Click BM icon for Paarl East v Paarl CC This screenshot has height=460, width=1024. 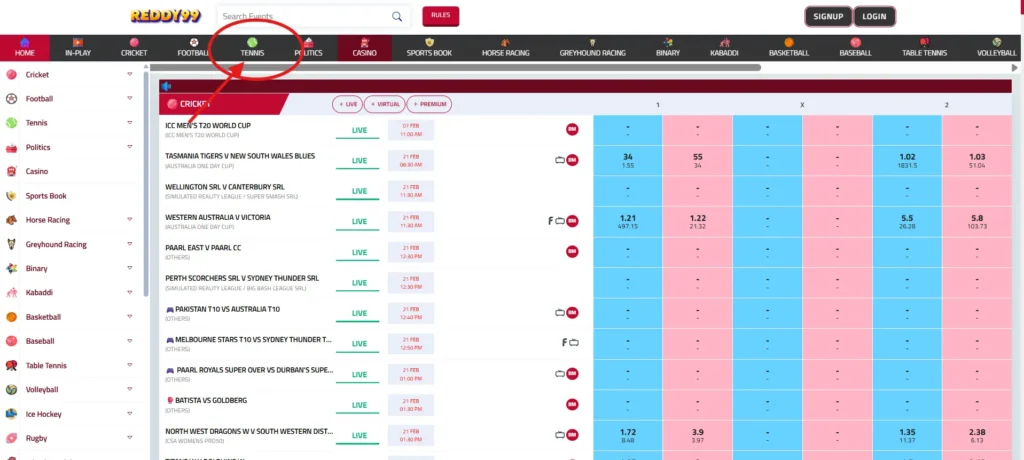click(x=572, y=252)
